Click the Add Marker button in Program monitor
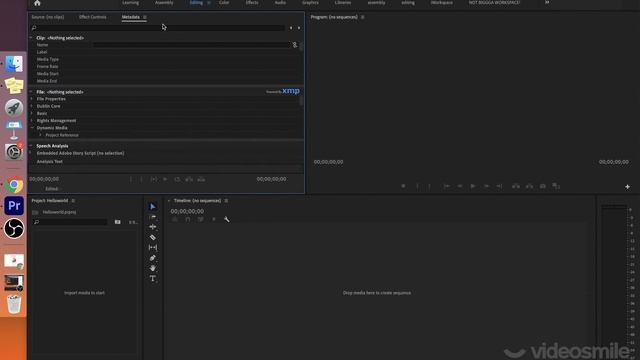 coord(403,186)
